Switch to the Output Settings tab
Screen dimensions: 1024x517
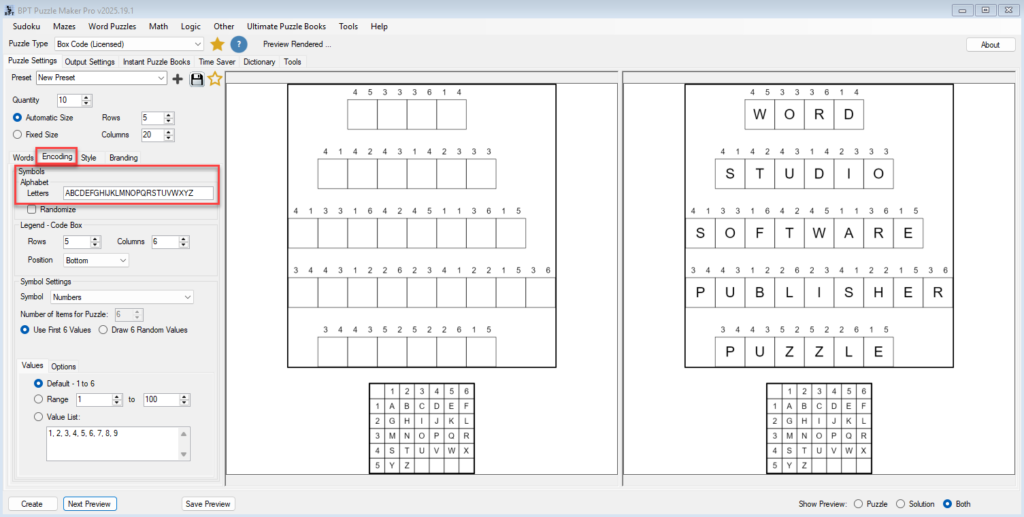(89, 62)
